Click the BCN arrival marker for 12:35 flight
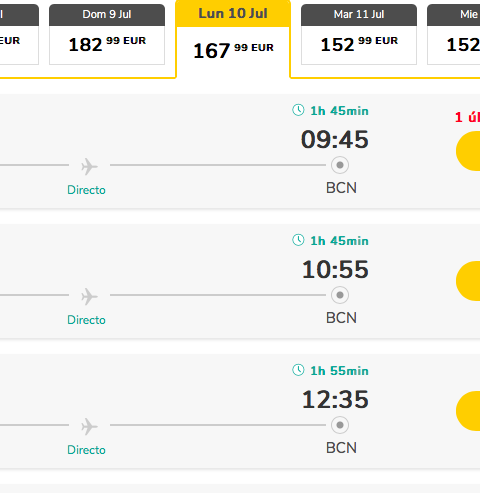The width and height of the screenshot is (480, 493). [340, 425]
